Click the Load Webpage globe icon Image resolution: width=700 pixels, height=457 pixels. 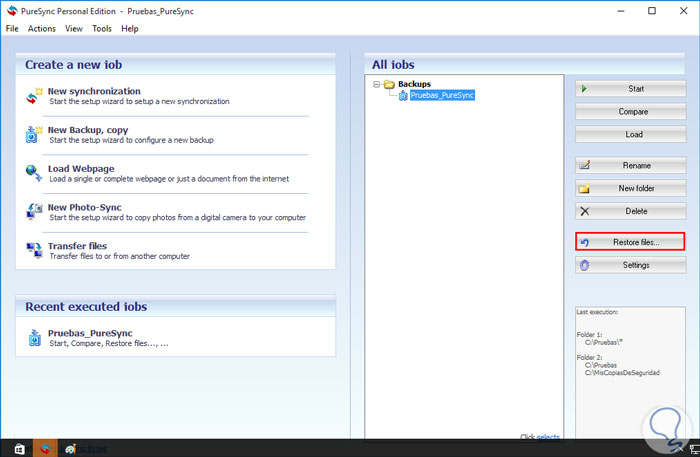click(33, 173)
